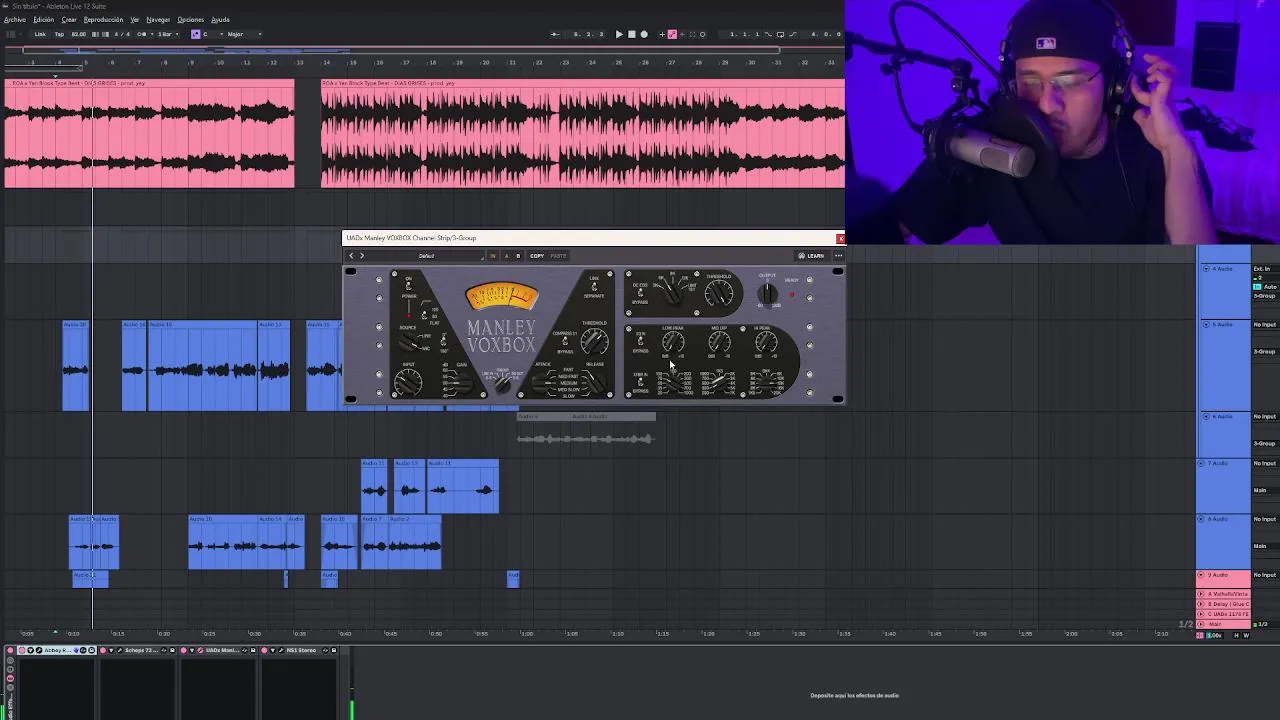Toggle COMPRESS/BYPASS switch in VOXBOX
Viewport: 1280px width, 720px height.
coord(565,341)
